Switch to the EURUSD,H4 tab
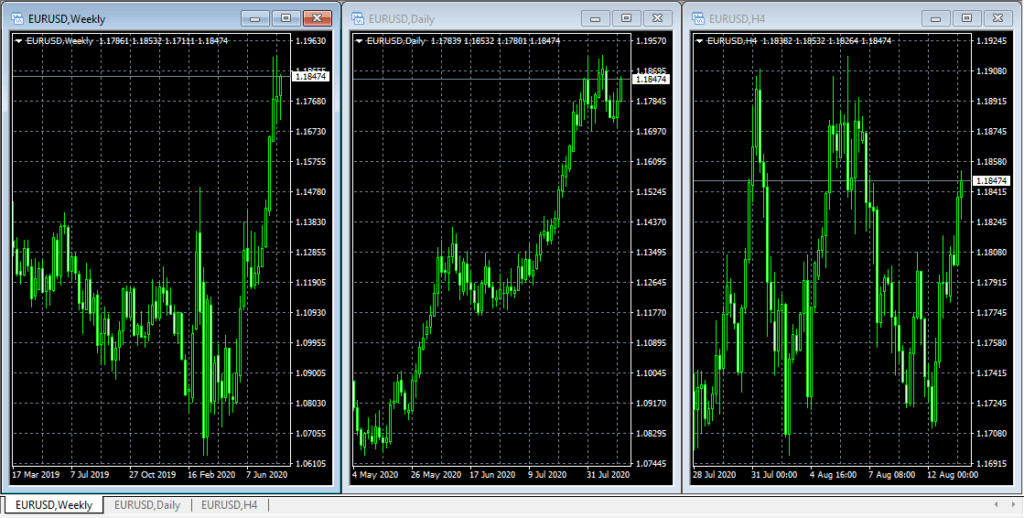The image size is (1024, 518). click(x=229, y=505)
